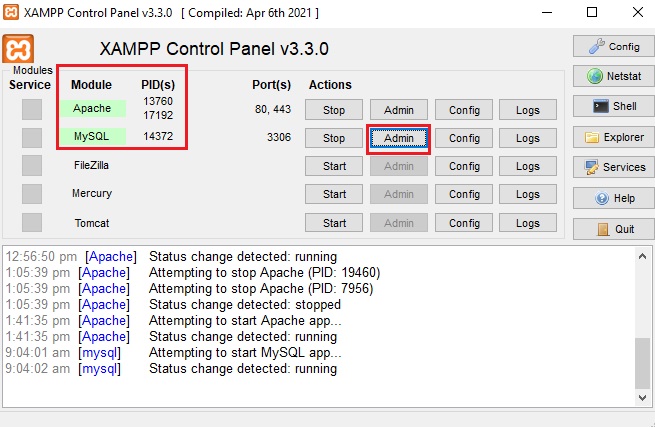View Apache Logs
Viewport: 655px width, 427px height.
click(x=528, y=110)
